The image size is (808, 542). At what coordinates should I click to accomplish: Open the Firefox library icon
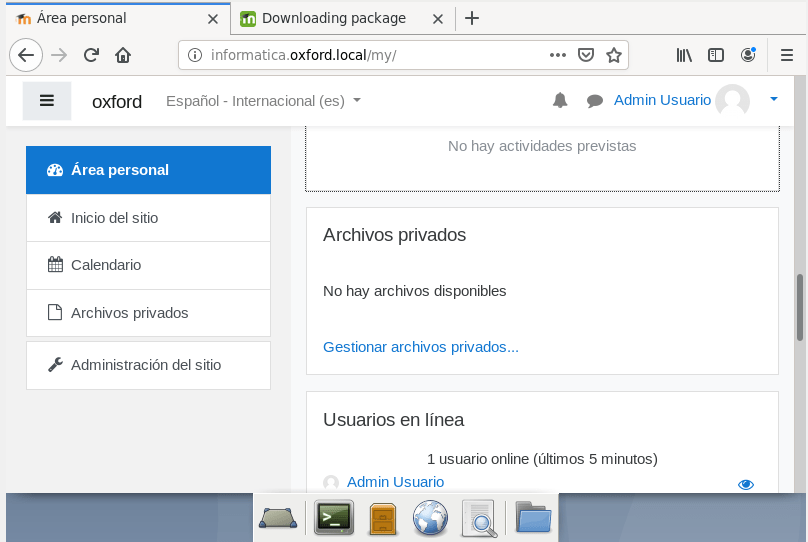[684, 55]
